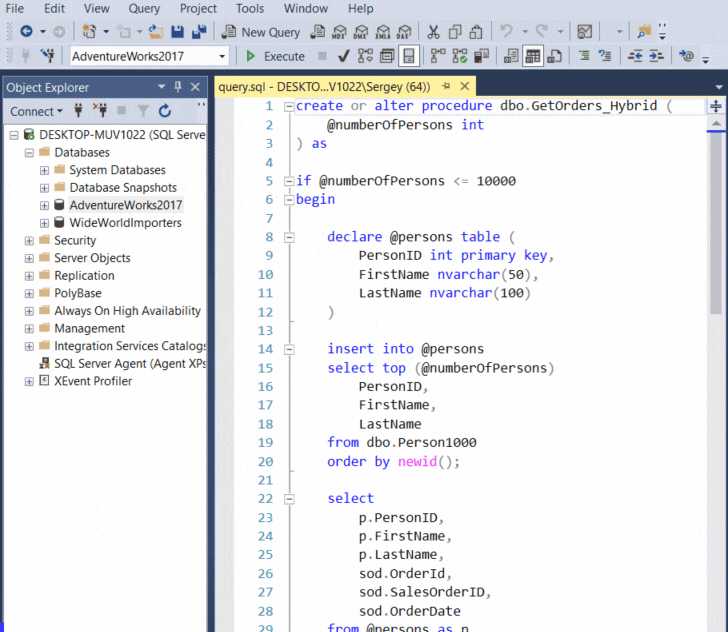Open the File menu
Viewport: 728px width, 632px height.
pyautogui.click(x=14, y=8)
